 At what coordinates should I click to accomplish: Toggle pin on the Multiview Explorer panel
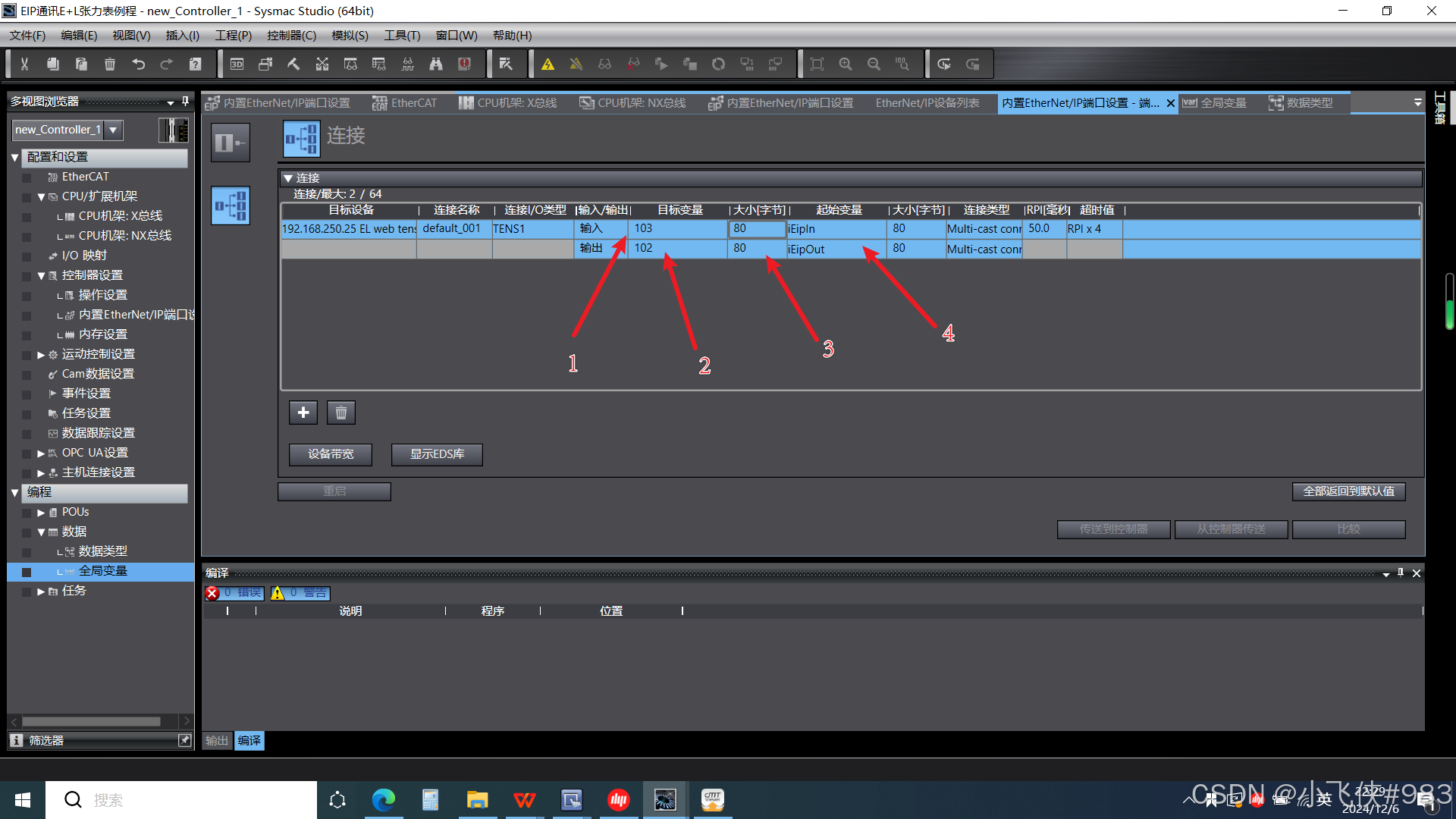185,101
